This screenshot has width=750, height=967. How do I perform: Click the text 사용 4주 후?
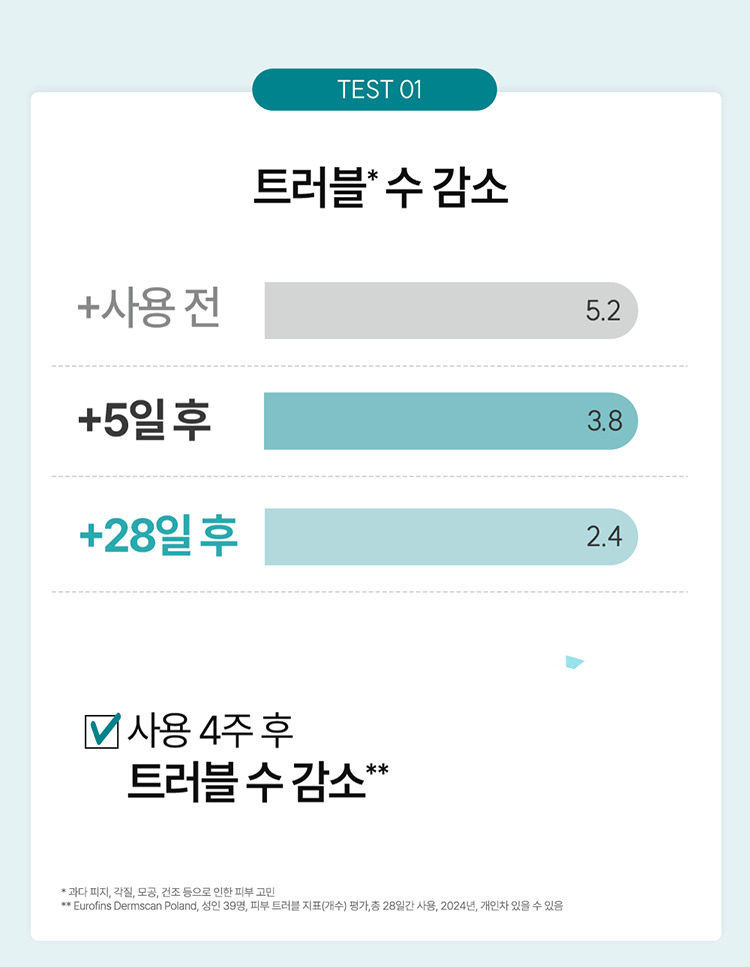[x=210, y=731]
